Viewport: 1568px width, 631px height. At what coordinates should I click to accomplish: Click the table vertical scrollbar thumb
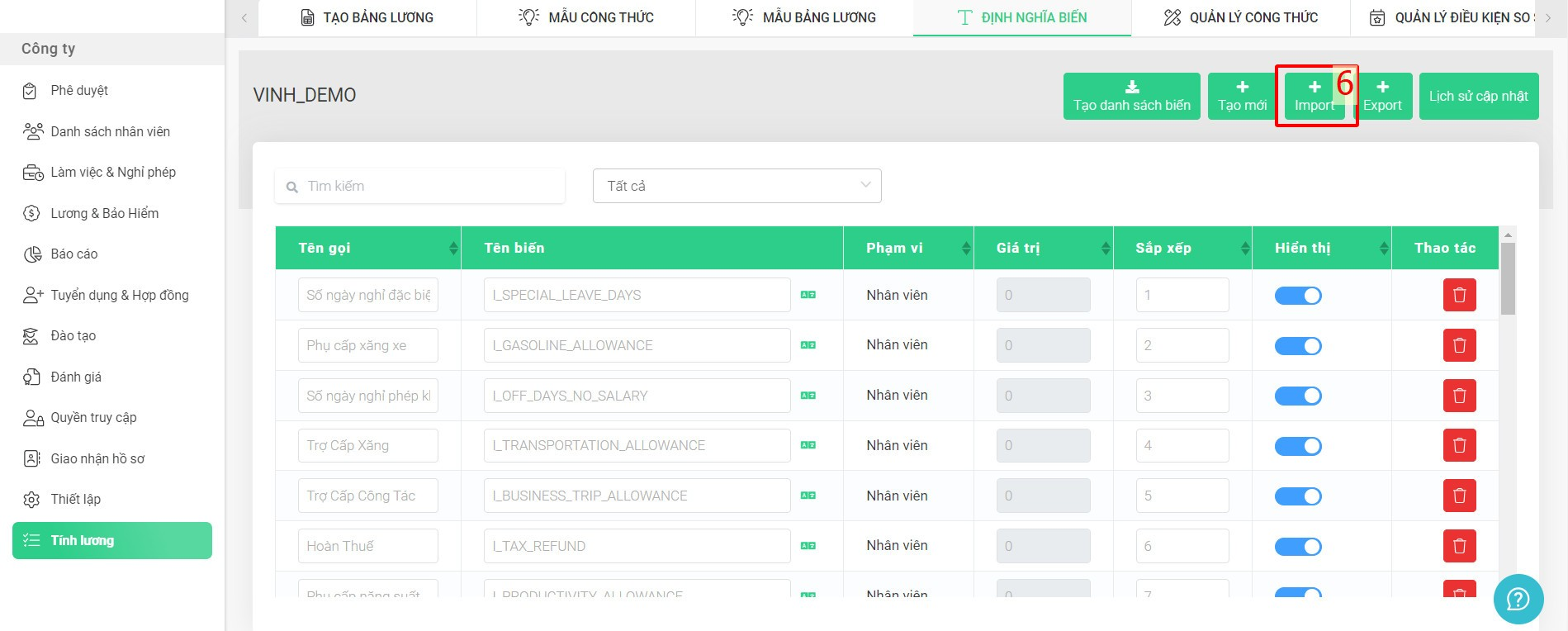pos(1508,278)
